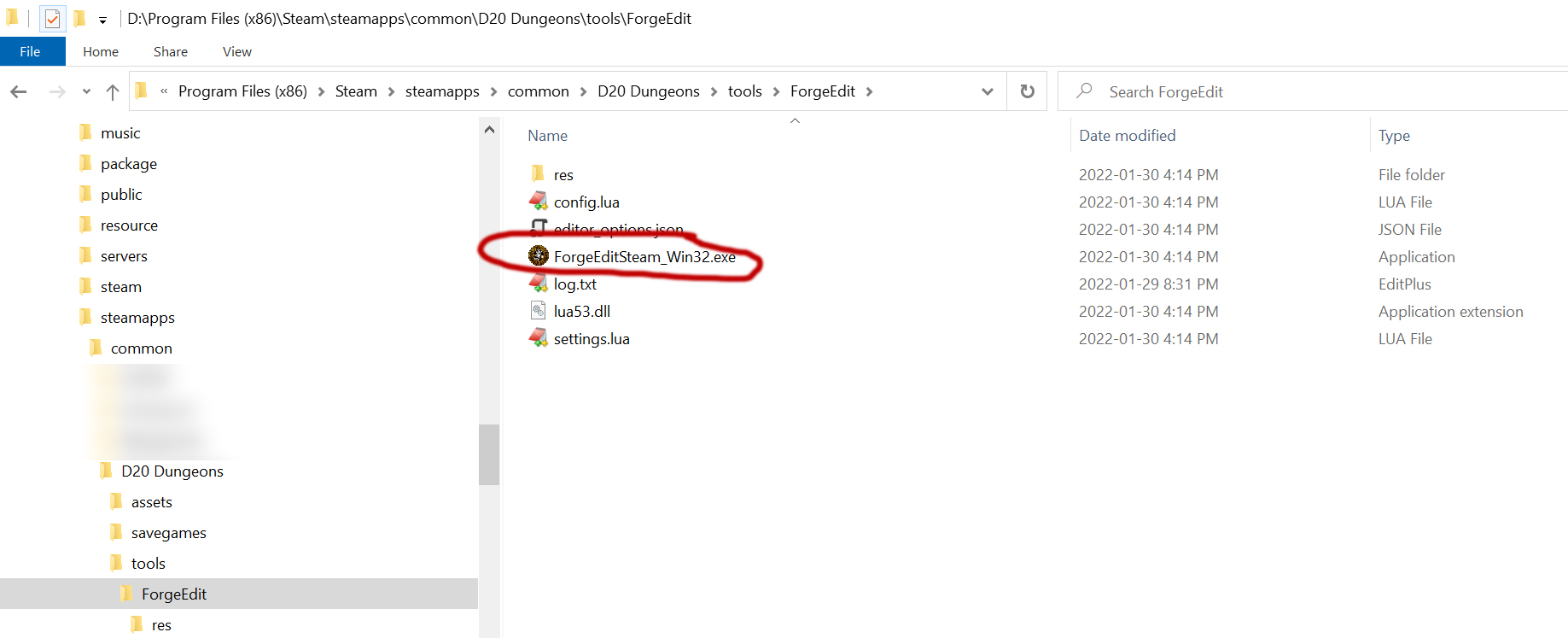Select the steam folder in tree
The image size is (1568, 638).
pyautogui.click(x=121, y=287)
